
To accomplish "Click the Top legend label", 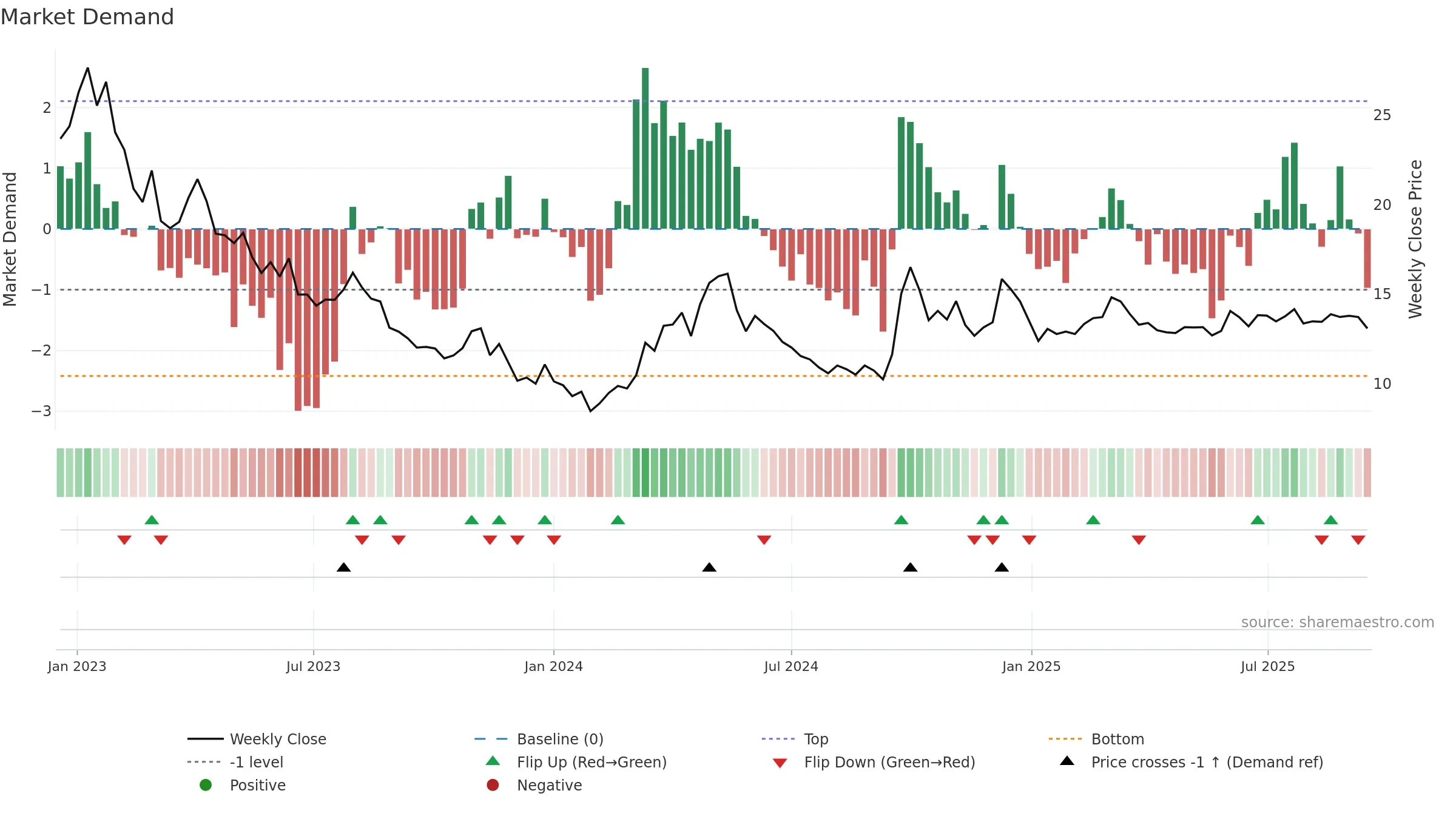I will tap(816, 739).
